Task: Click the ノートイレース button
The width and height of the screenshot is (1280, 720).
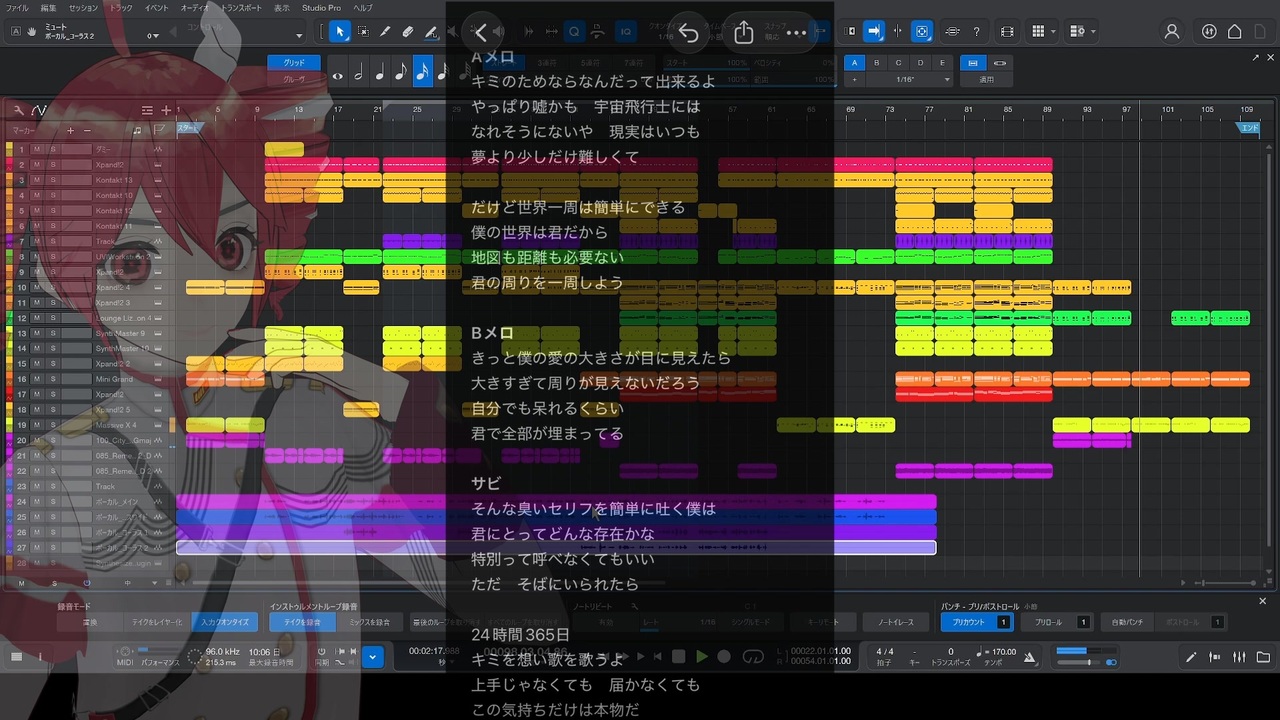Action: pyautogui.click(x=895, y=622)
